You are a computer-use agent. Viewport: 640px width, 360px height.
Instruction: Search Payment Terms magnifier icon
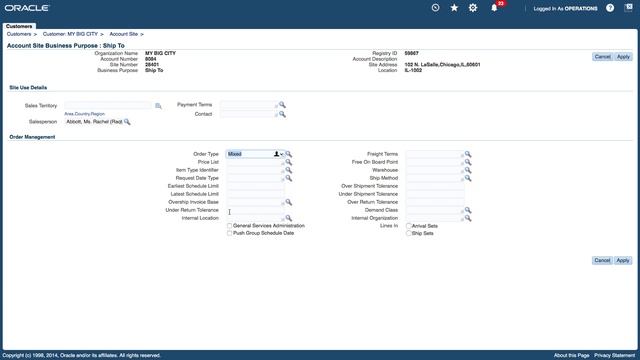pos(282,105)
